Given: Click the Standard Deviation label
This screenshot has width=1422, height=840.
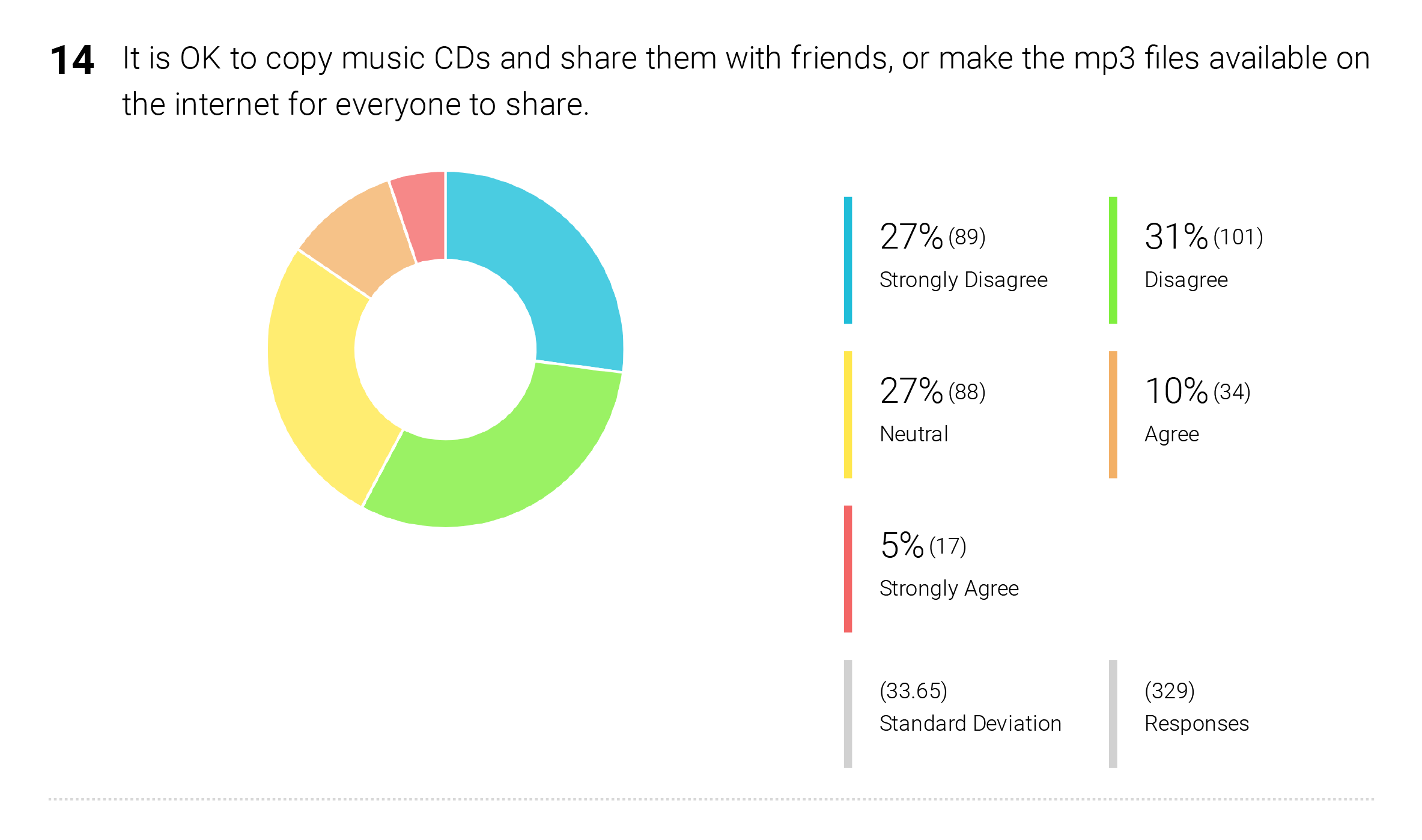Looking at the screenshot, I should click(x=970, y=723).
